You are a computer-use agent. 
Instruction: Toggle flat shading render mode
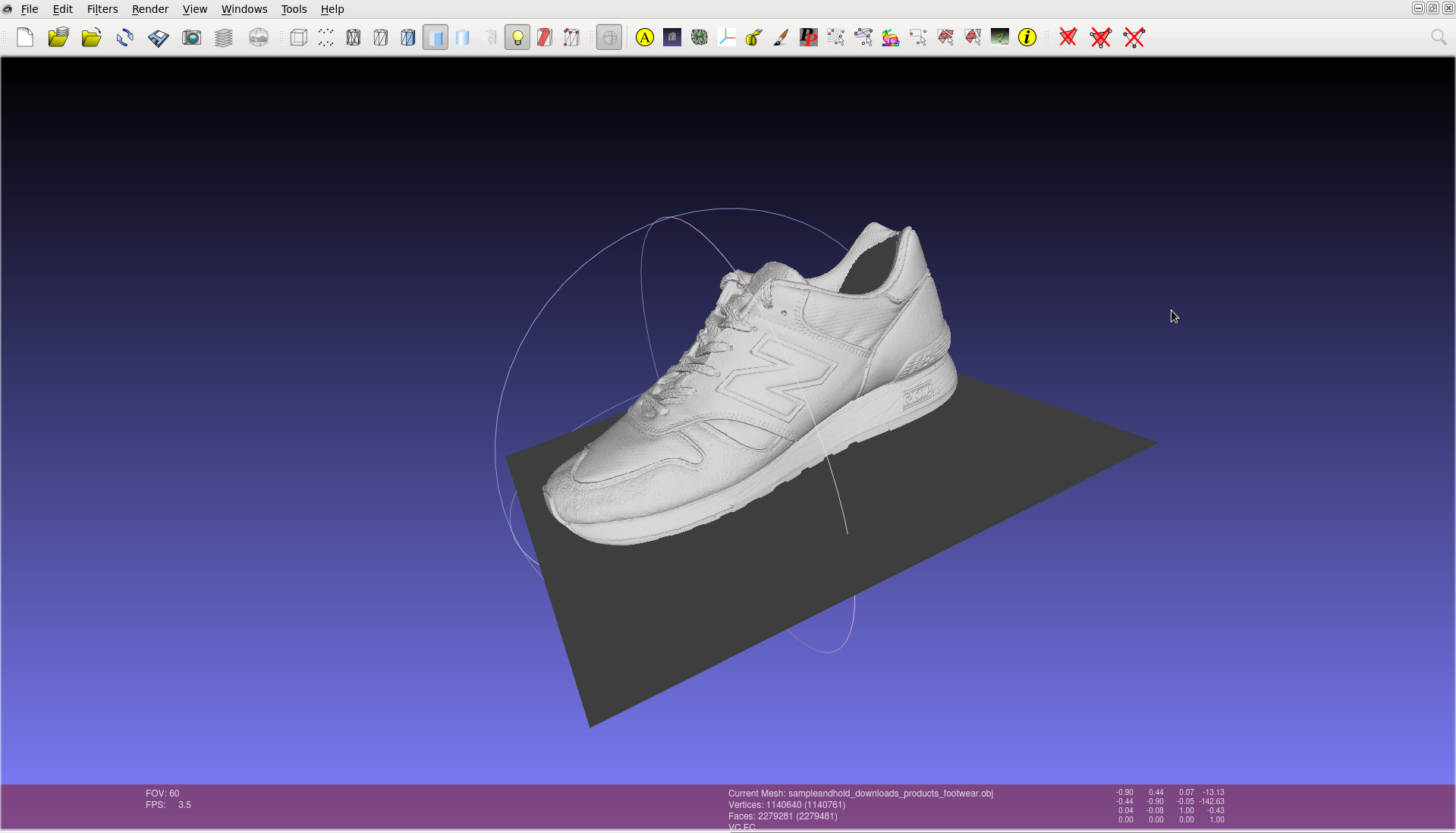436,37
